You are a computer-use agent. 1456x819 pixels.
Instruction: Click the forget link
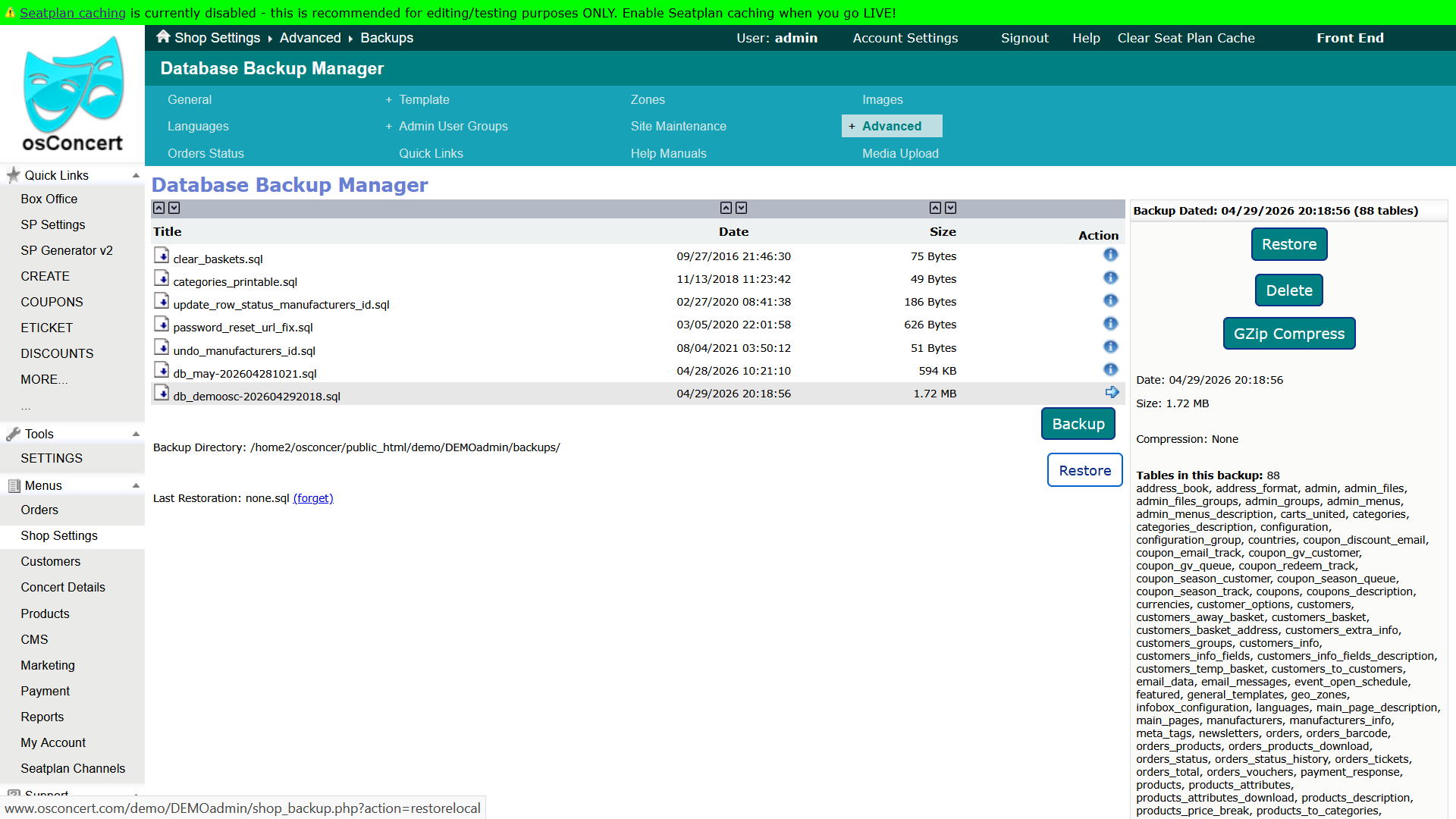[x=313, y=498]
